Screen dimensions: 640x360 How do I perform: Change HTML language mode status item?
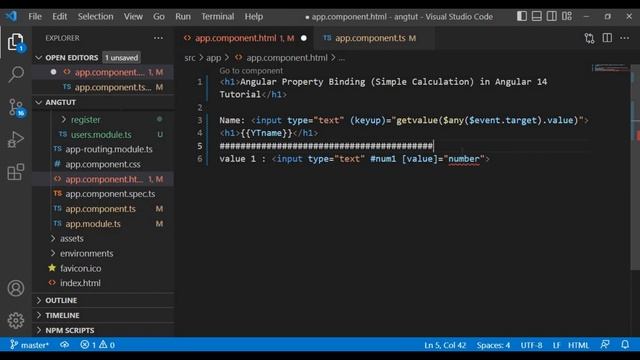(578, 345)
